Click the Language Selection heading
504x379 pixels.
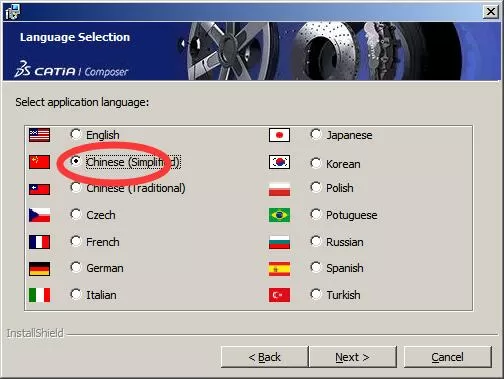coord(75,37)
